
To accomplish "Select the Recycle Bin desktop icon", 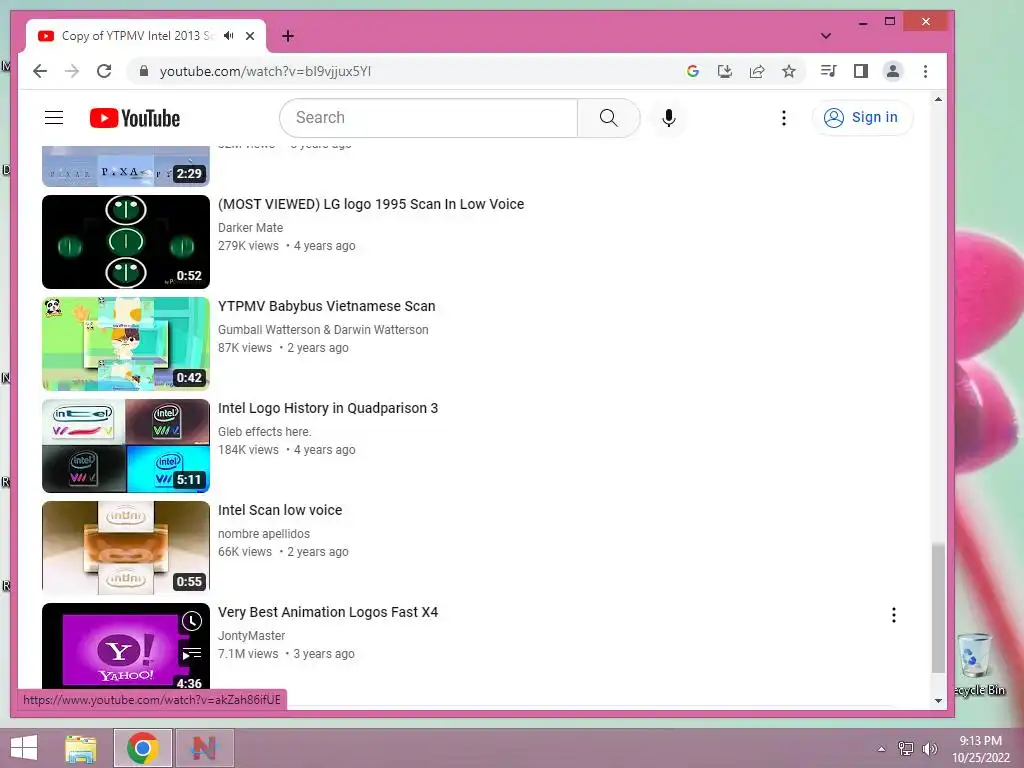I will 978,665.
